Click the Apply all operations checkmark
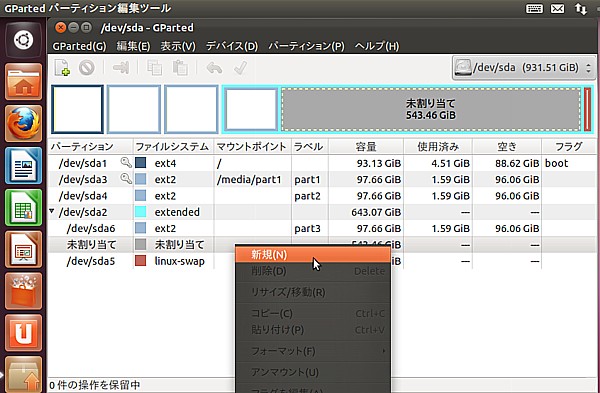 click(x=240, y=68)
